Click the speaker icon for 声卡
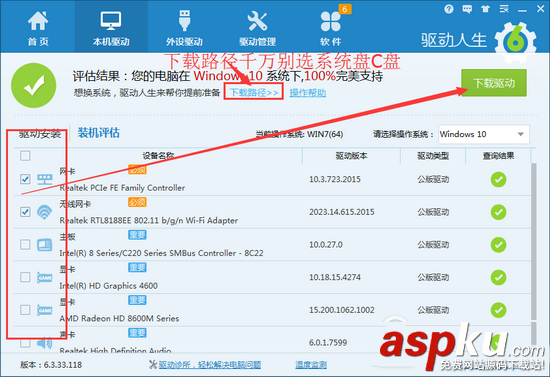Screen dimensions: 550x377 45,342
